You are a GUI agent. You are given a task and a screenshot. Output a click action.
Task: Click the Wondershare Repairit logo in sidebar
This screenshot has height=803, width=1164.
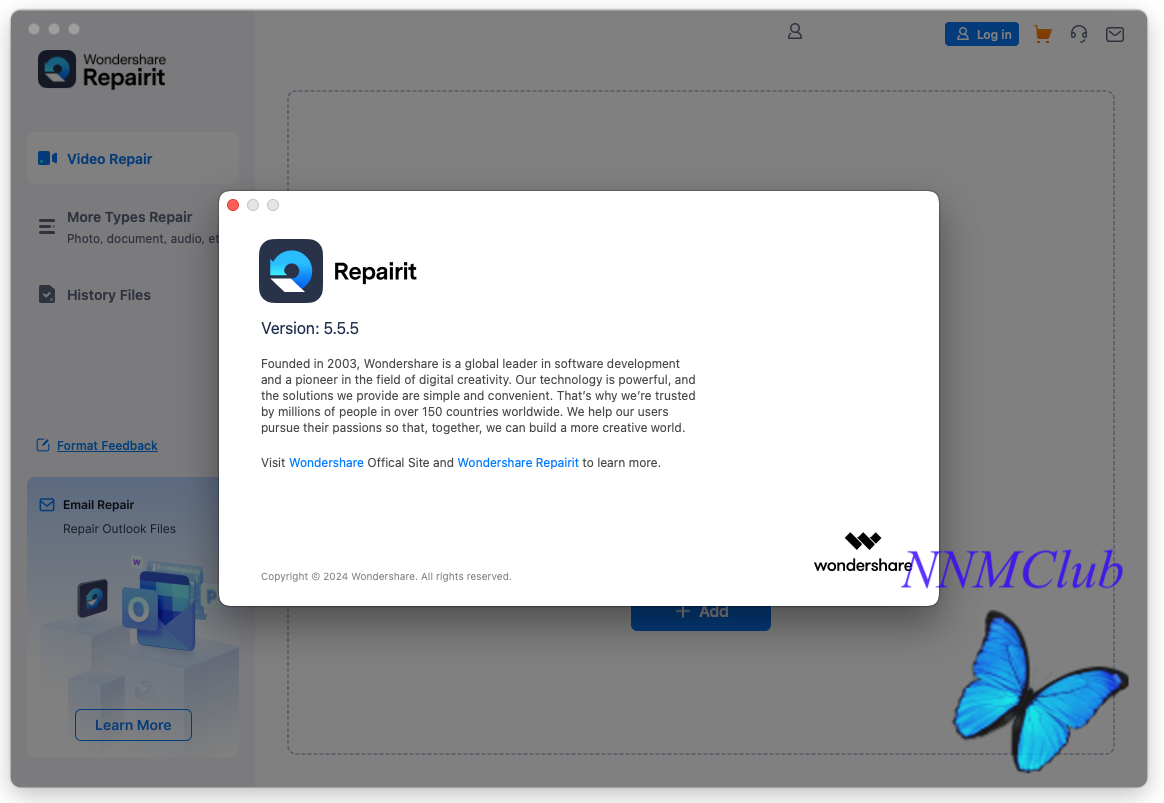[x=102, y=70]
